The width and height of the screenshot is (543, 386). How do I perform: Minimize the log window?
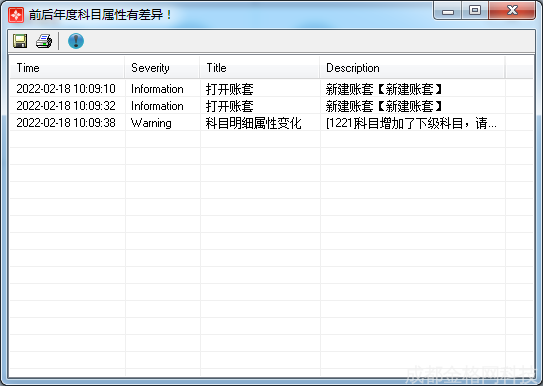pos(448,11)
